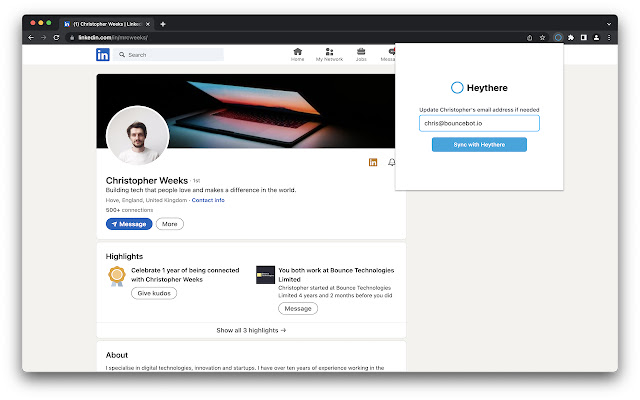Reload the page with refresh icon
640x400 pixels.
pyautogui.click(x=56, y=38)
